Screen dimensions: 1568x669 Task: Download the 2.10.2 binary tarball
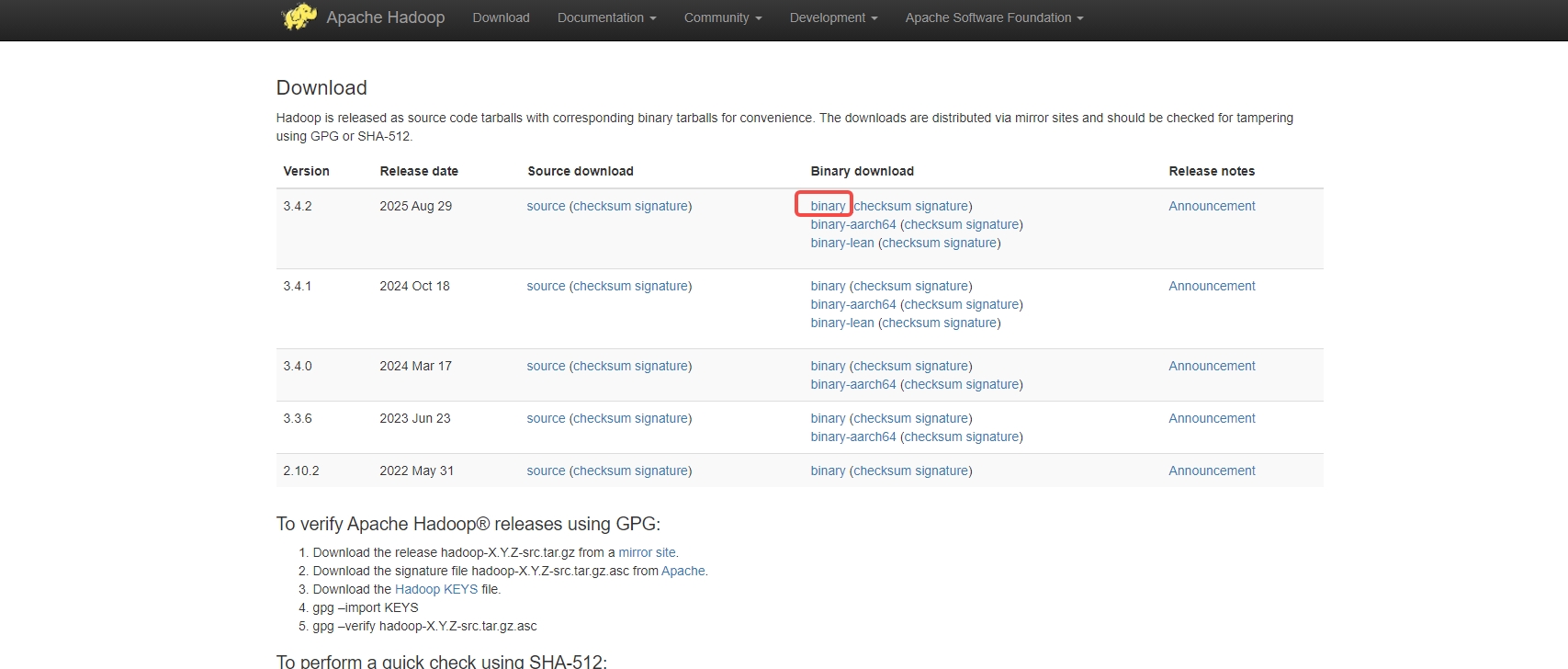[x=828, y=471]
